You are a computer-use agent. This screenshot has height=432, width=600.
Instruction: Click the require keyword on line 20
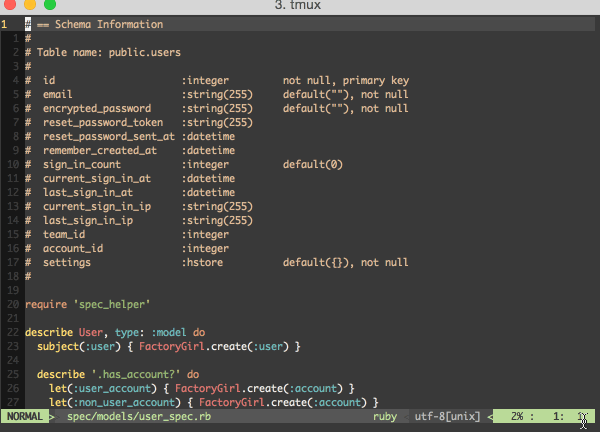pos(46,305)
